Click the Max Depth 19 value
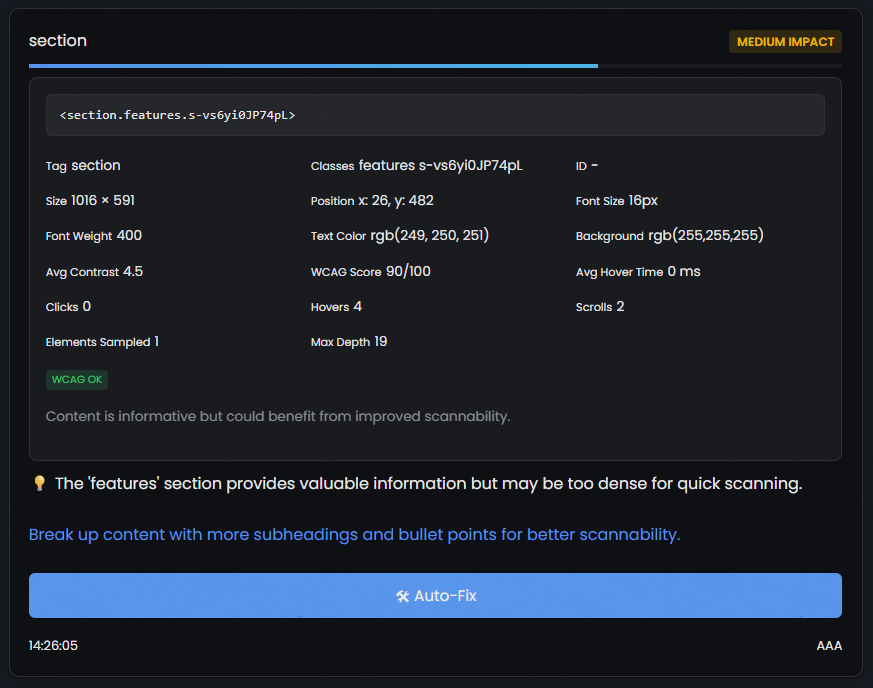The width and height of the screenshot is (873, 688). coord(380,342)
